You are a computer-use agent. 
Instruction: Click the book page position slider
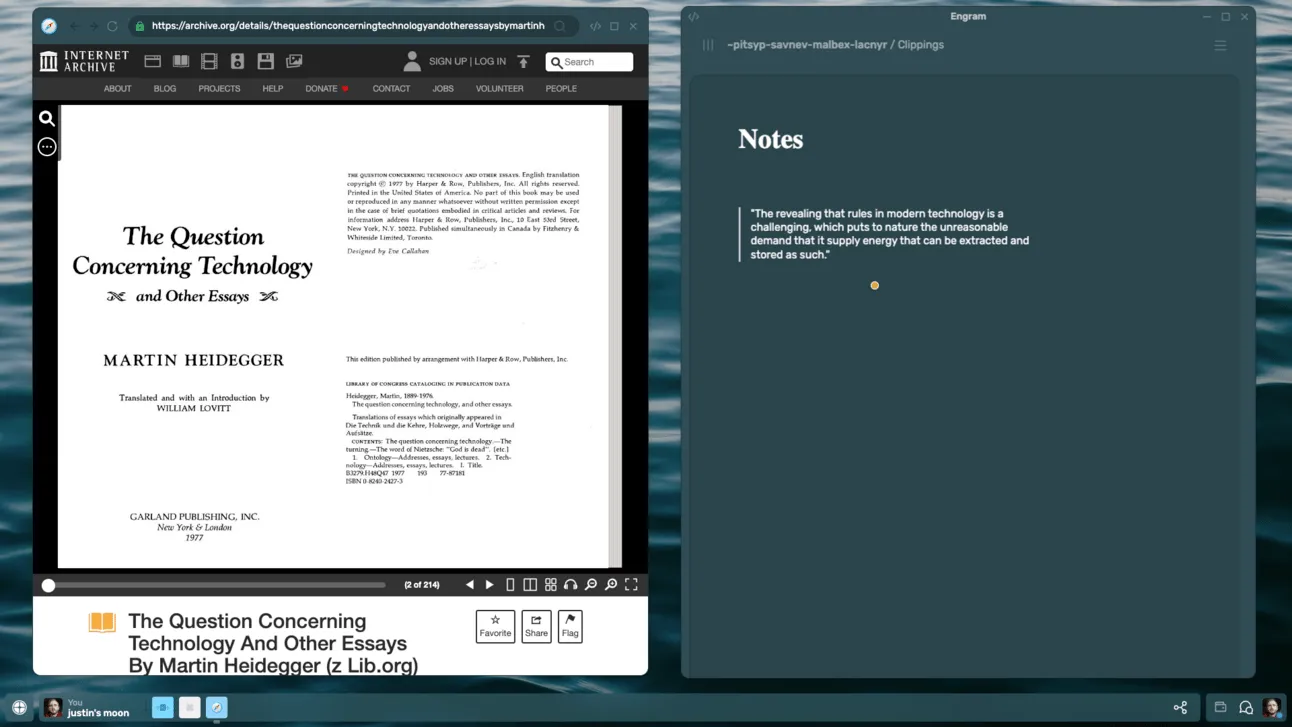coord(213,585)
